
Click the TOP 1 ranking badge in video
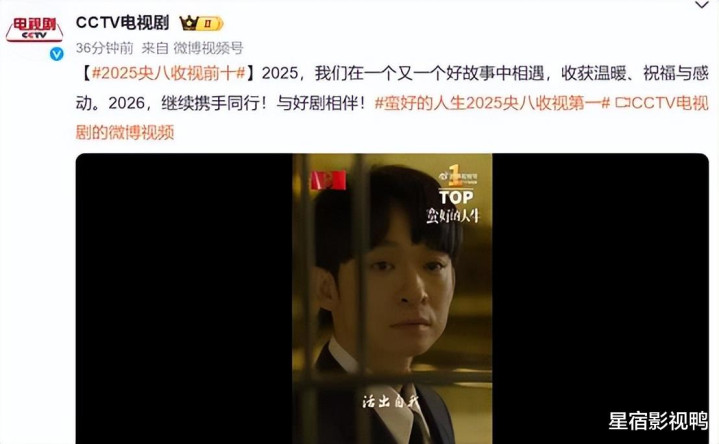click(x=456, y=185)
